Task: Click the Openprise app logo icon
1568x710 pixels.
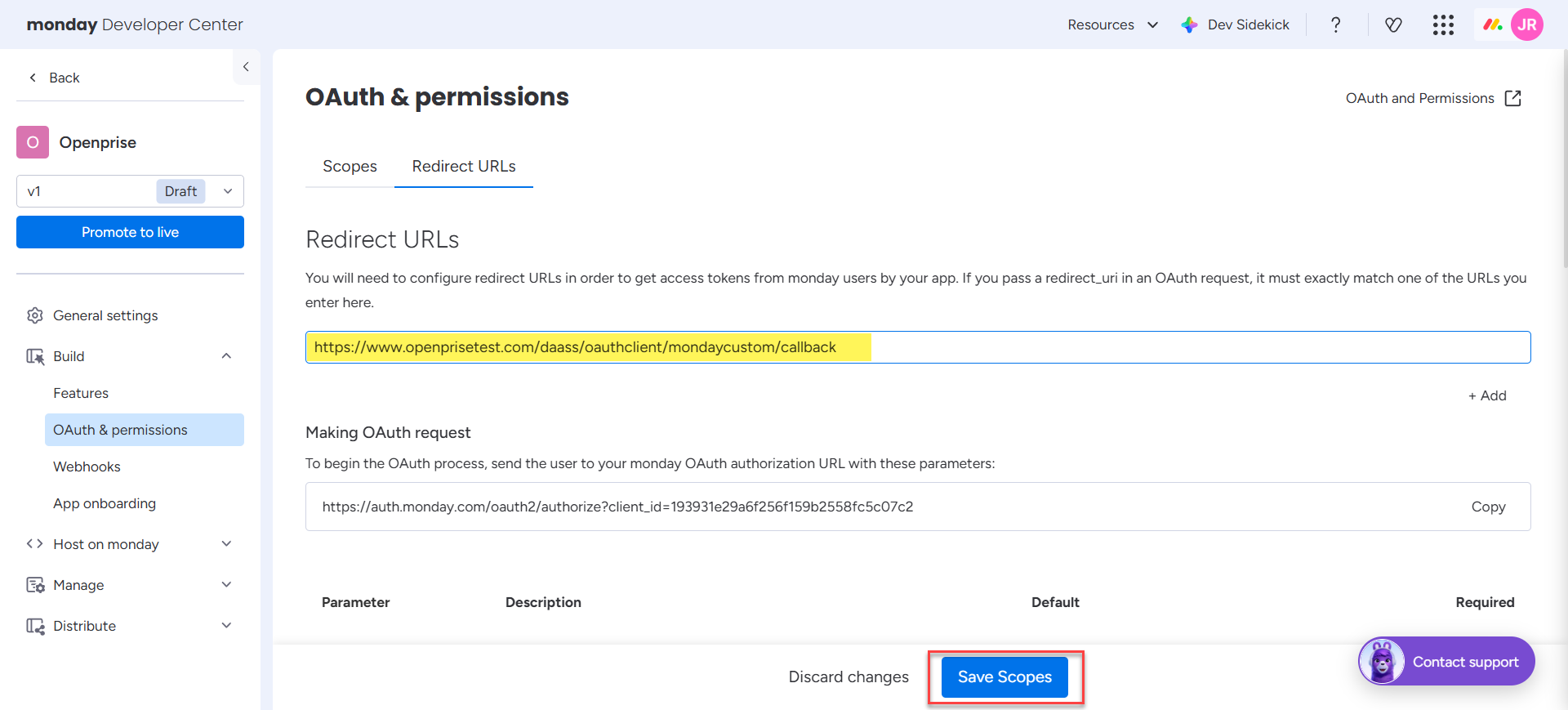Action: click(x=33, y=142)
